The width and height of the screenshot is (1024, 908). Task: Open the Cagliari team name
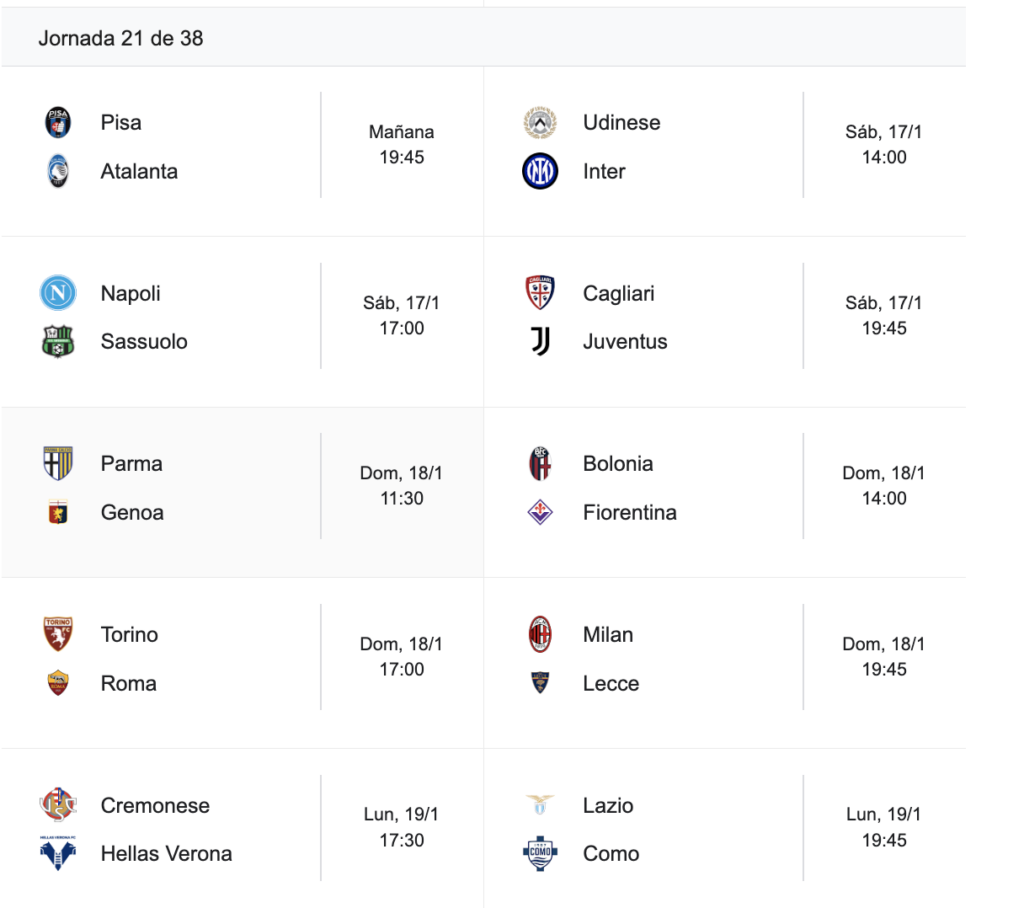click(619, 293)
